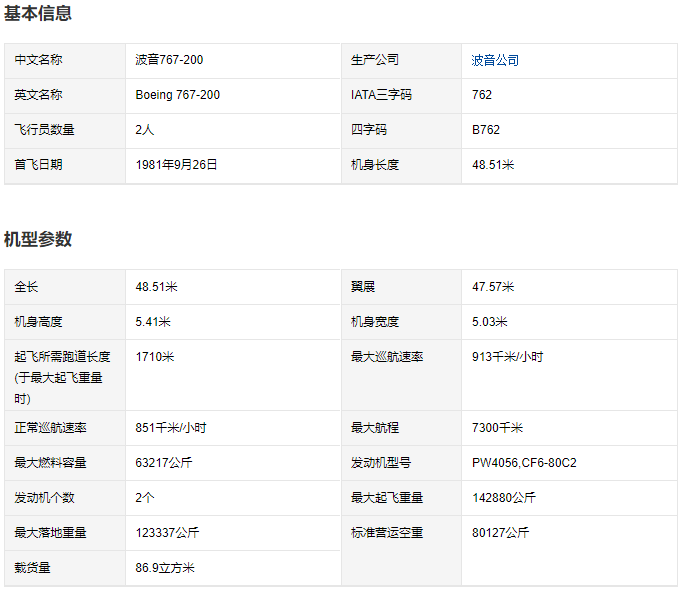Click the 发动机个数 label
This screenshot has height=591, width=681.
(x=44, y=498)
